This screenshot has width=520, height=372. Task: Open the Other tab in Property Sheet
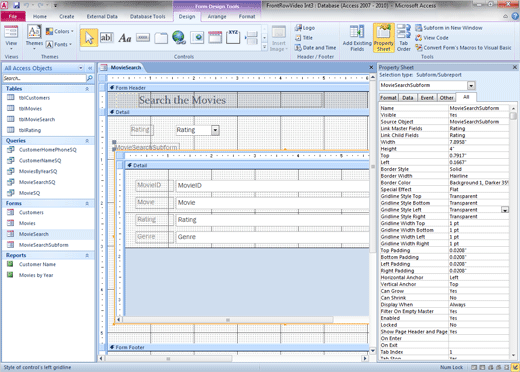coord(447,98)
